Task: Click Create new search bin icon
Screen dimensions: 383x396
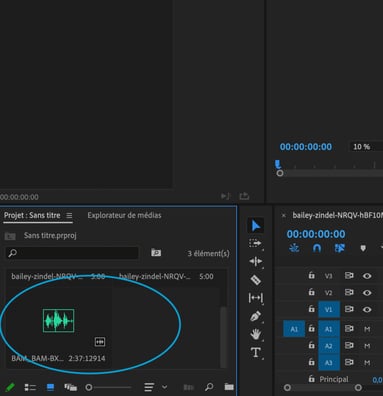Action: click(156, 253)
